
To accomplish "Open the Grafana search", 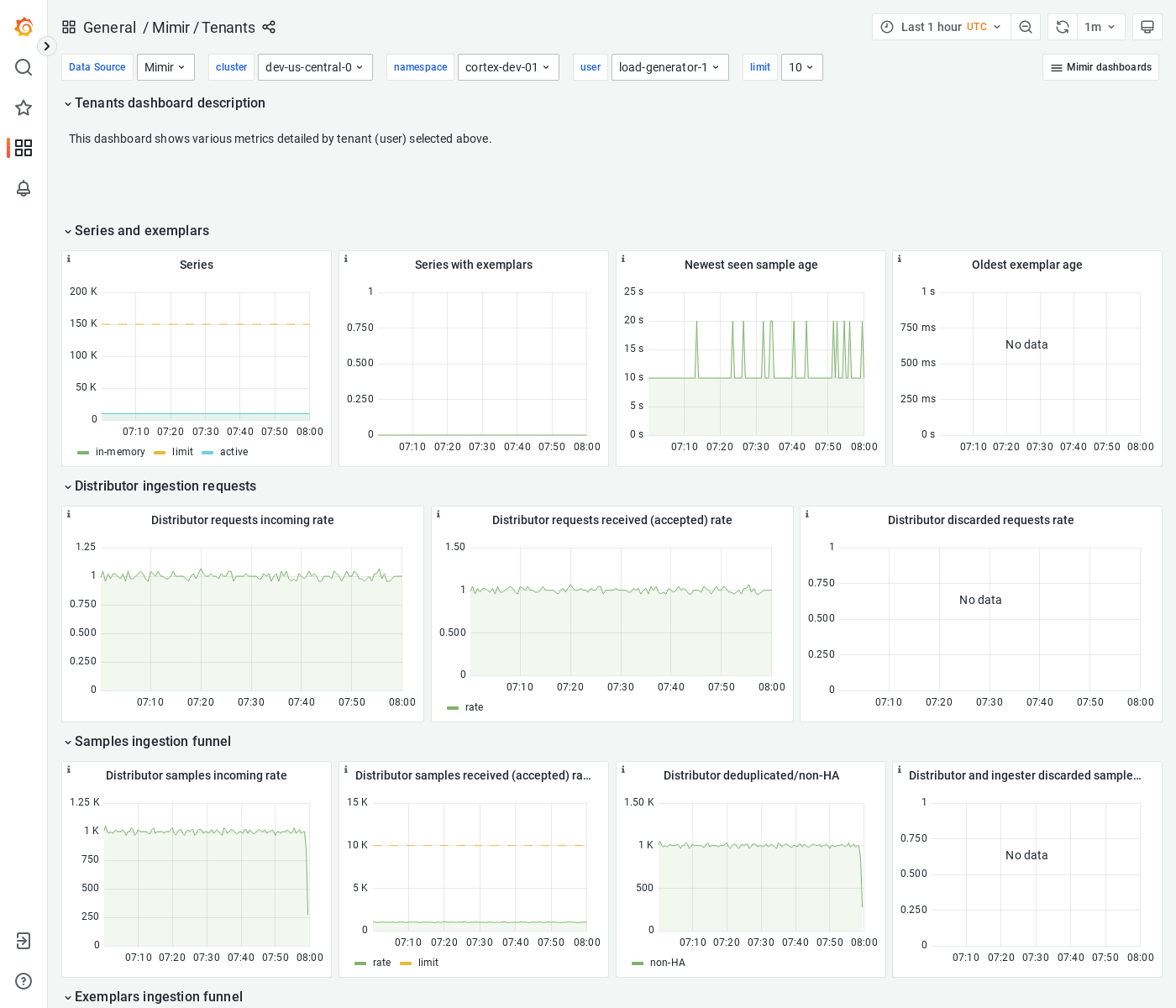I will (x=23, y=67).
